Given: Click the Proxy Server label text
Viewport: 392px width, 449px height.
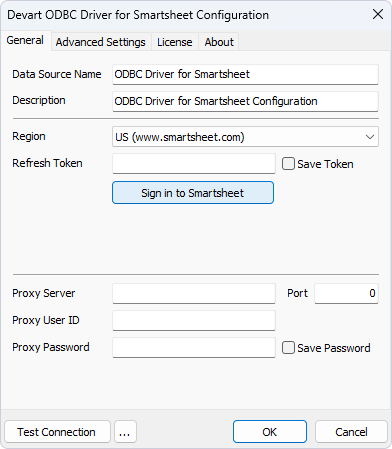Looking at the screenshot, I should 44,293.
